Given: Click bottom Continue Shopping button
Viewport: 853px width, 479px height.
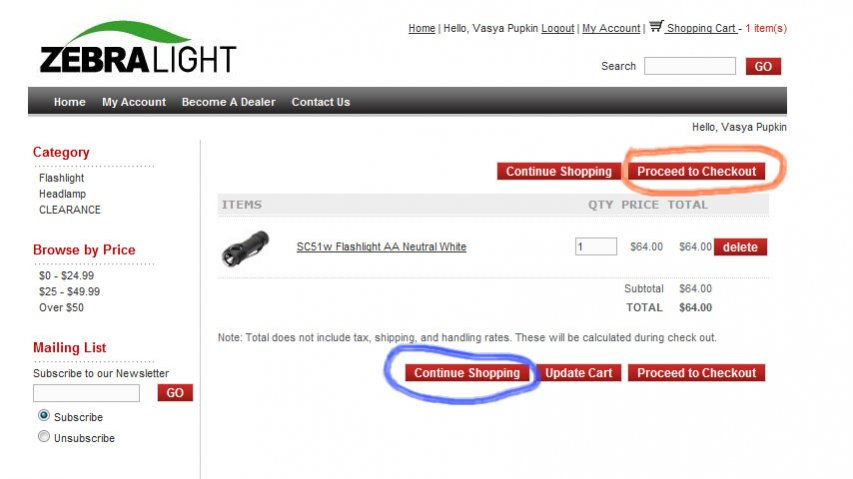Looking at the screenshot, I should (467, 372).
